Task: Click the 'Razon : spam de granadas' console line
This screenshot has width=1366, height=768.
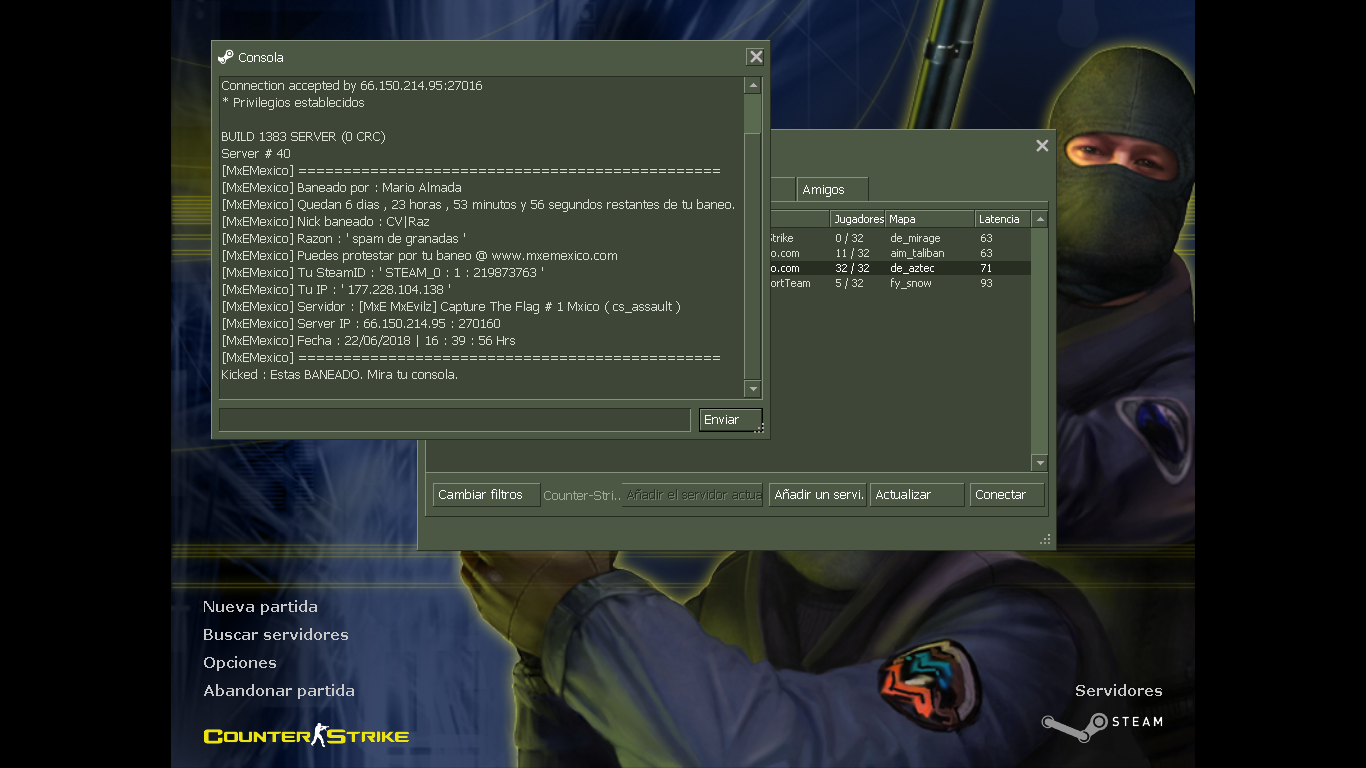Action: coord(343,239)
